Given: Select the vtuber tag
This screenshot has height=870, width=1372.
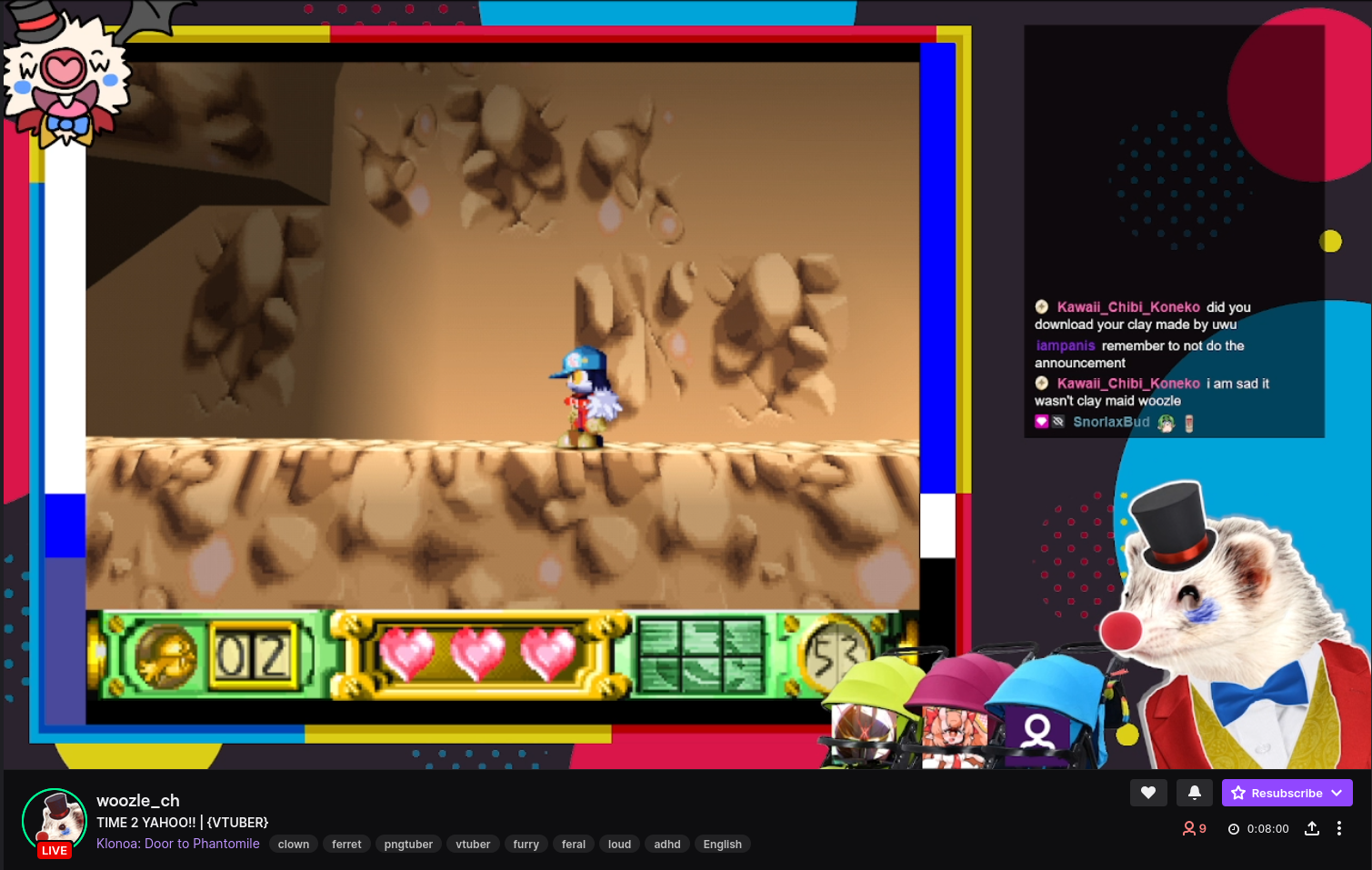Looking at the screenshot, I should (473, 845).
